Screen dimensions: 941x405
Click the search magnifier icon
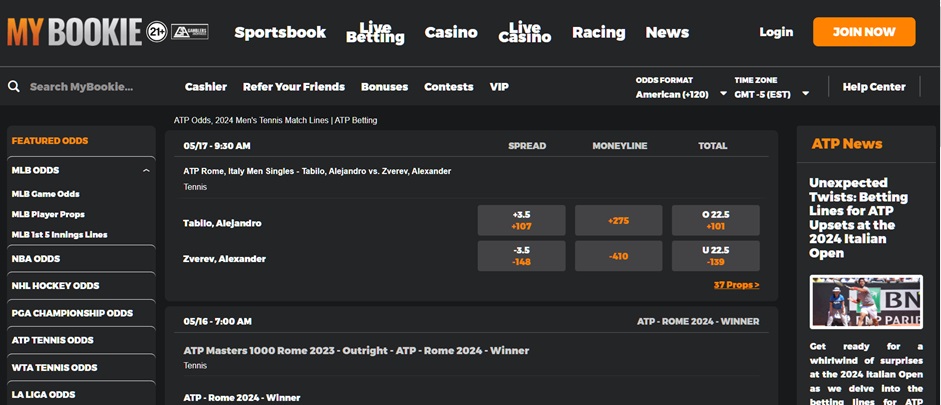(14, 87)
